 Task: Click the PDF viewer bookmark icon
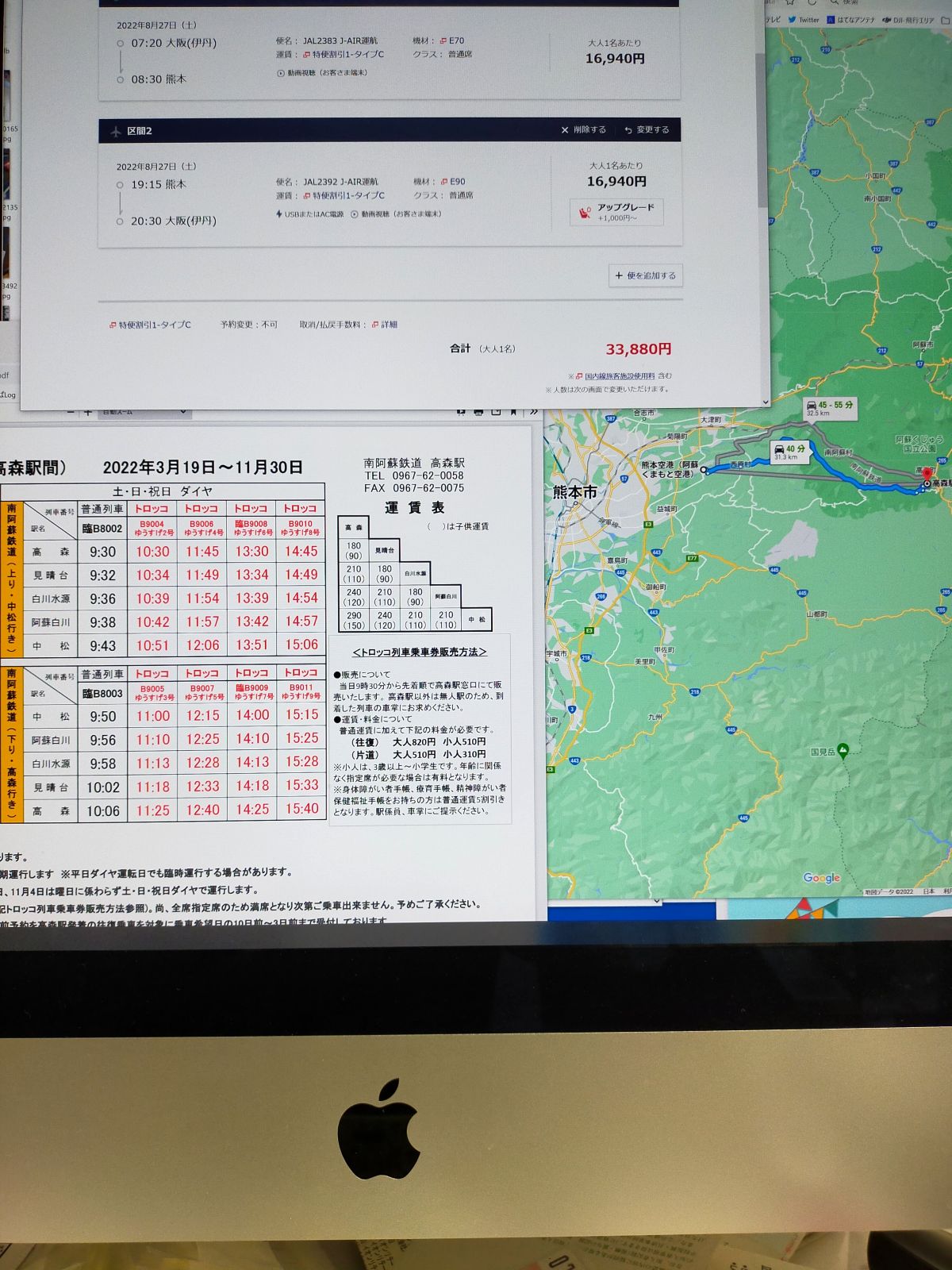click(514, 412)
